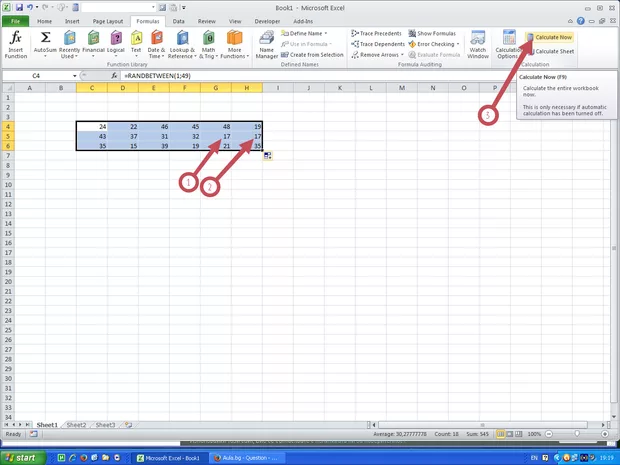The height and width of the screenshot is (465, 620).
Task: Open Lookup & Reference functions
Action: (182, 45)
